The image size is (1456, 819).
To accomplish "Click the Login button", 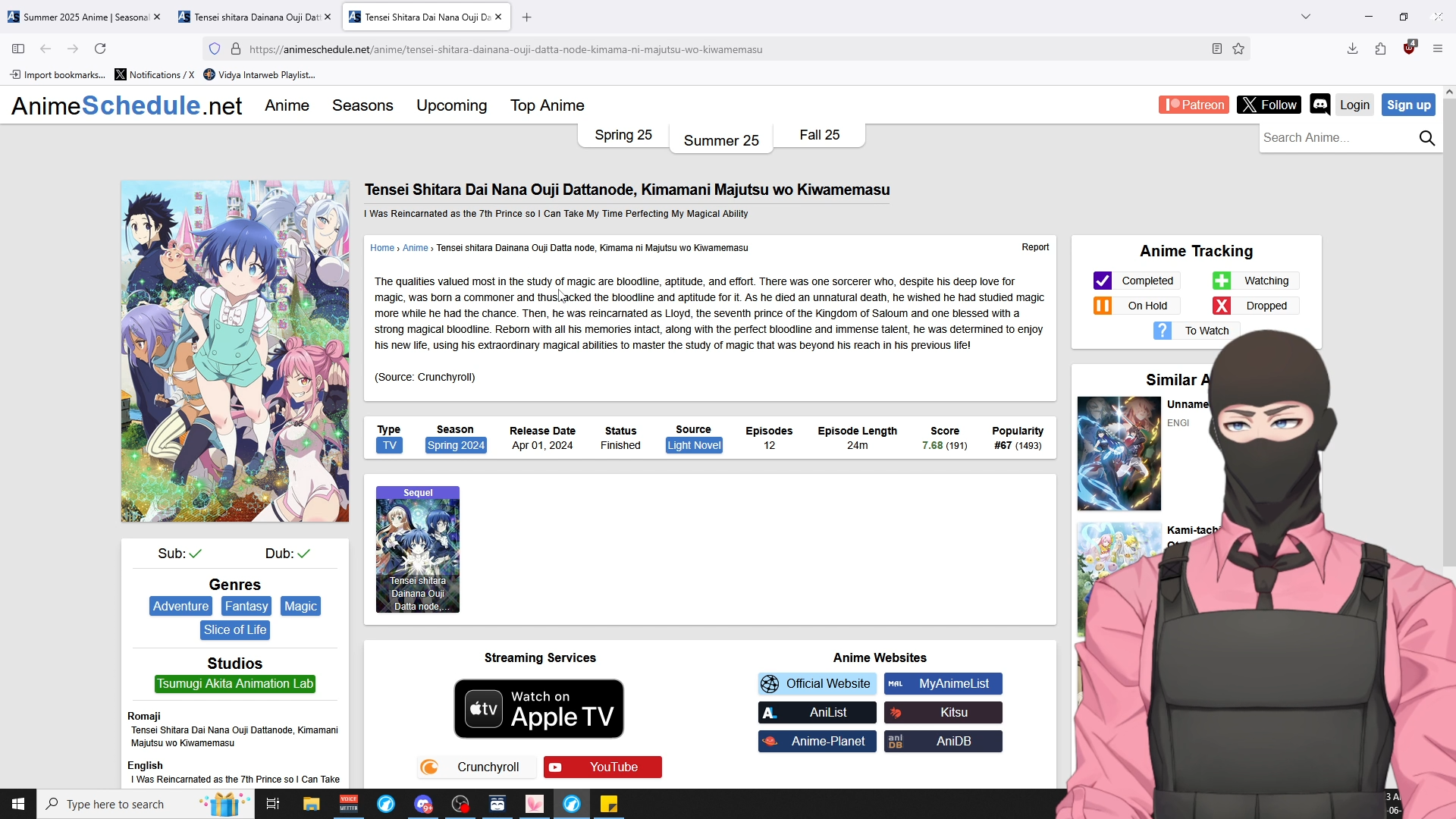I will [1354, 105].
